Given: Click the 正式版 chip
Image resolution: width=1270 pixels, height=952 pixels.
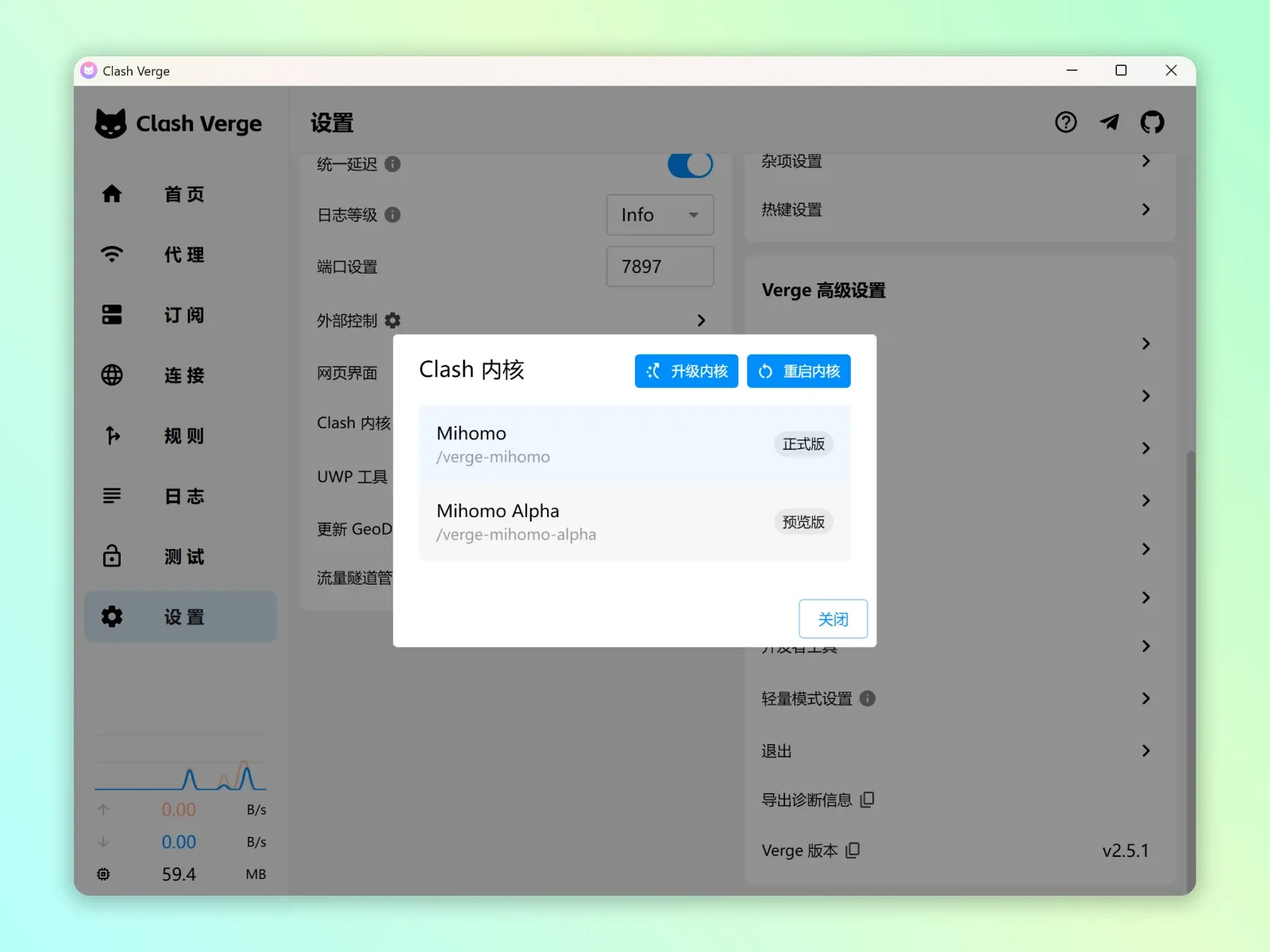Looking at the screenshot, I should (803, 444).
